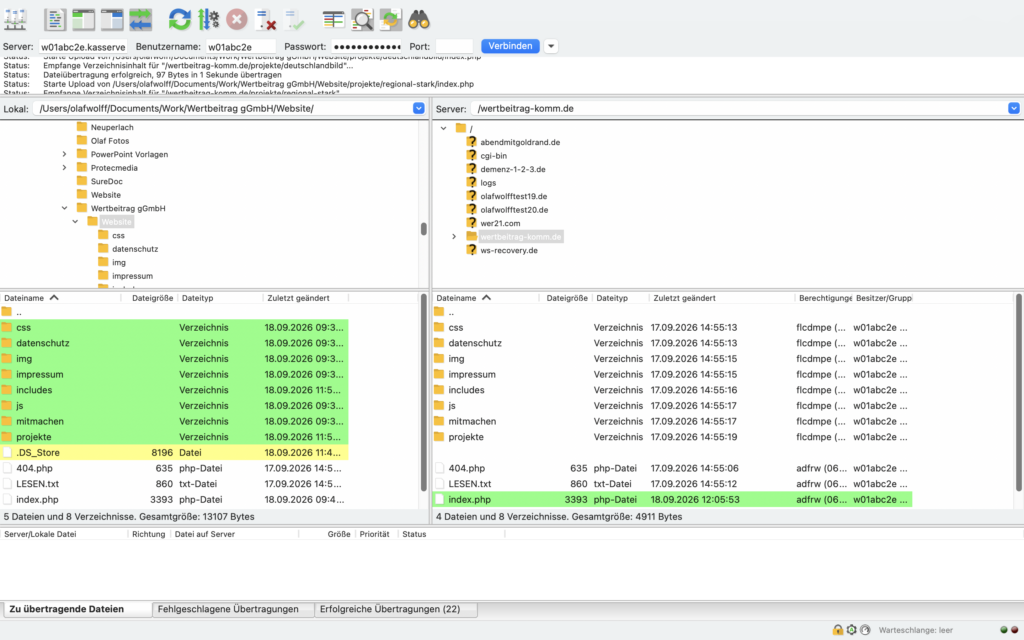Screen dimensions: 1024x640
Task: Open the Fehlgeschlagene Übertragungen tab
Action: (x=233, y=609)
